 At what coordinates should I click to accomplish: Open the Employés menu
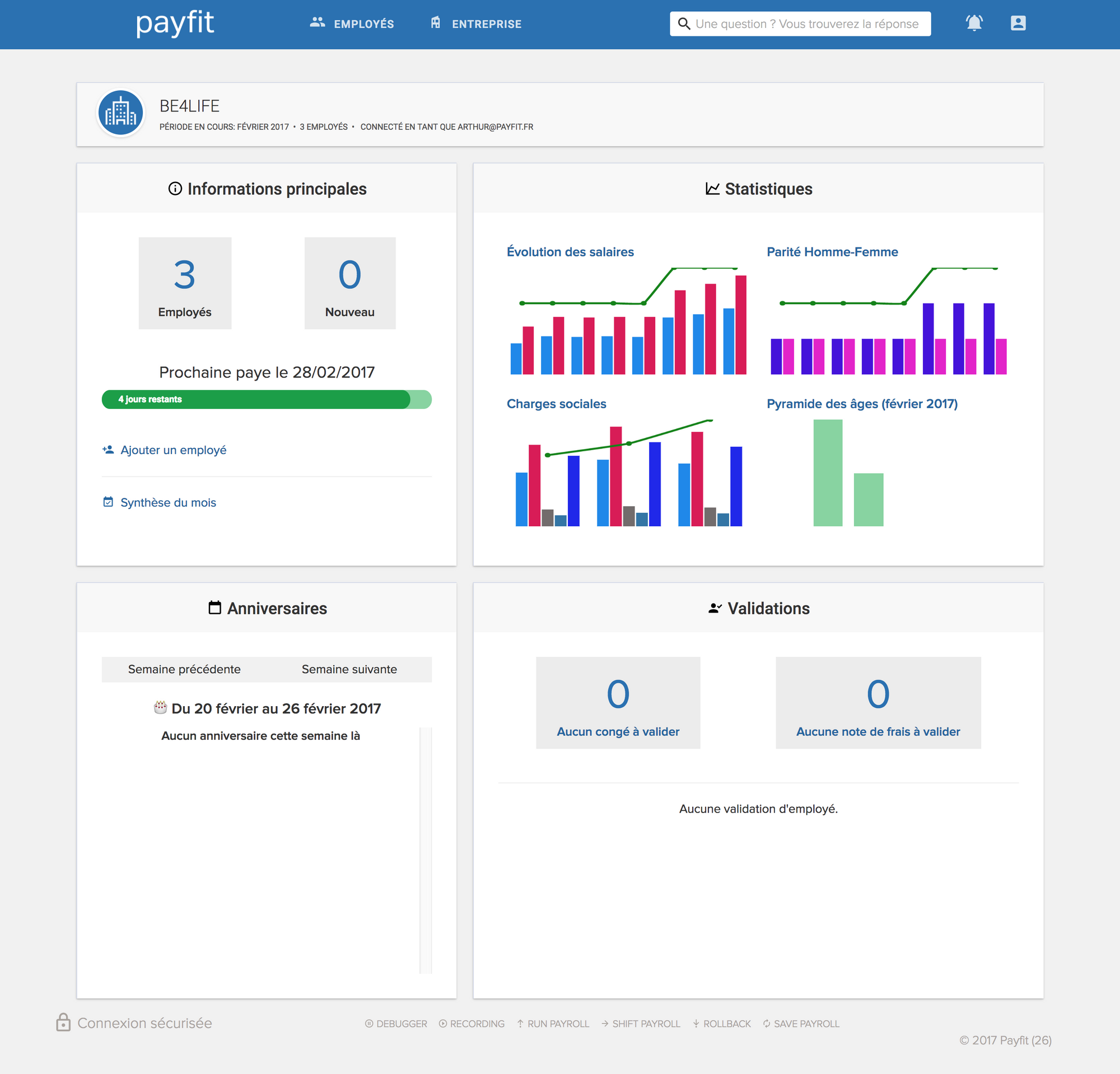tap(352, 24)
